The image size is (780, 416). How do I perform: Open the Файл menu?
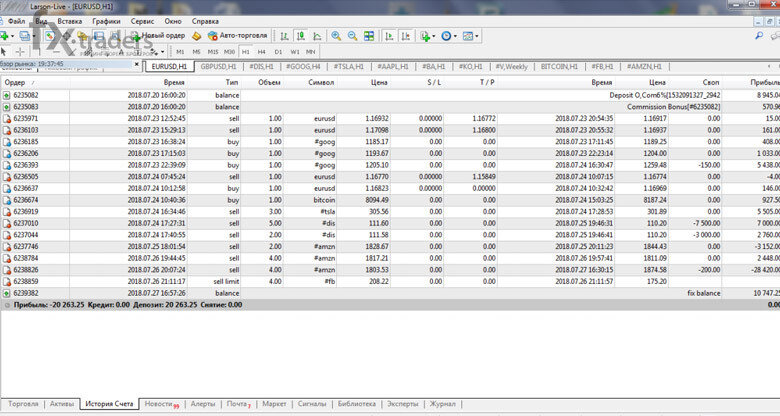click(16, 21)
